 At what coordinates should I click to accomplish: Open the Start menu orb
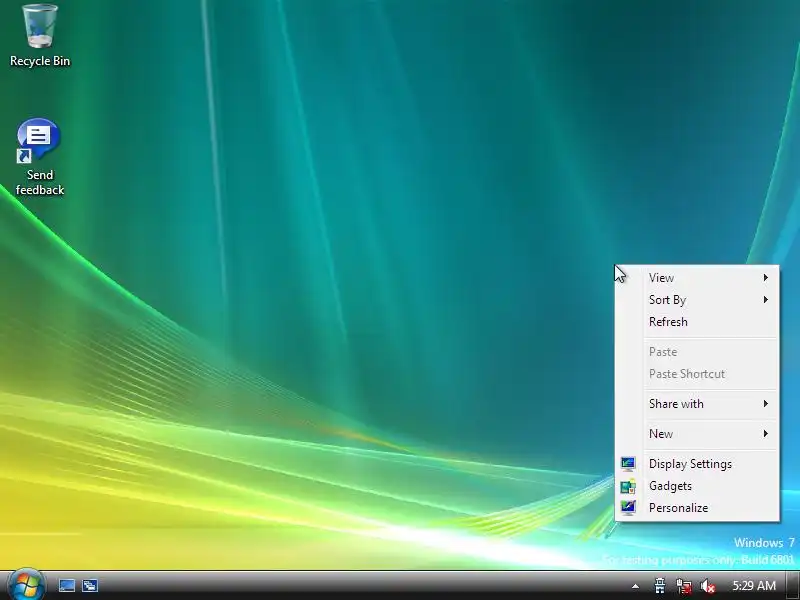tap(27, 585)
